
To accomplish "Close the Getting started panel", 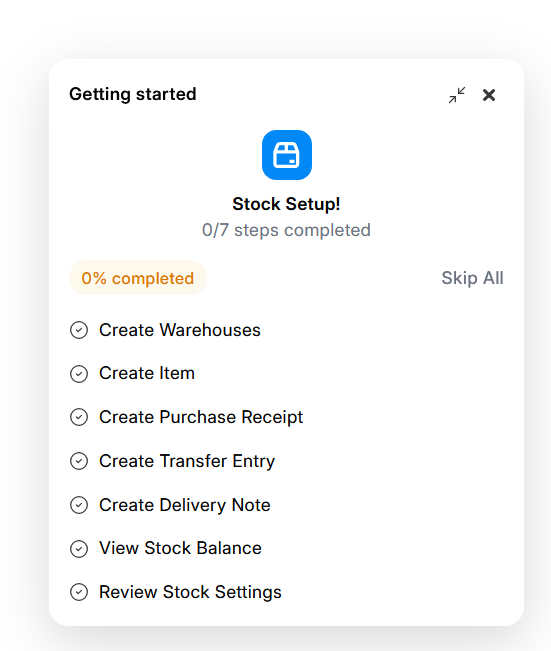I will (489, 95).
